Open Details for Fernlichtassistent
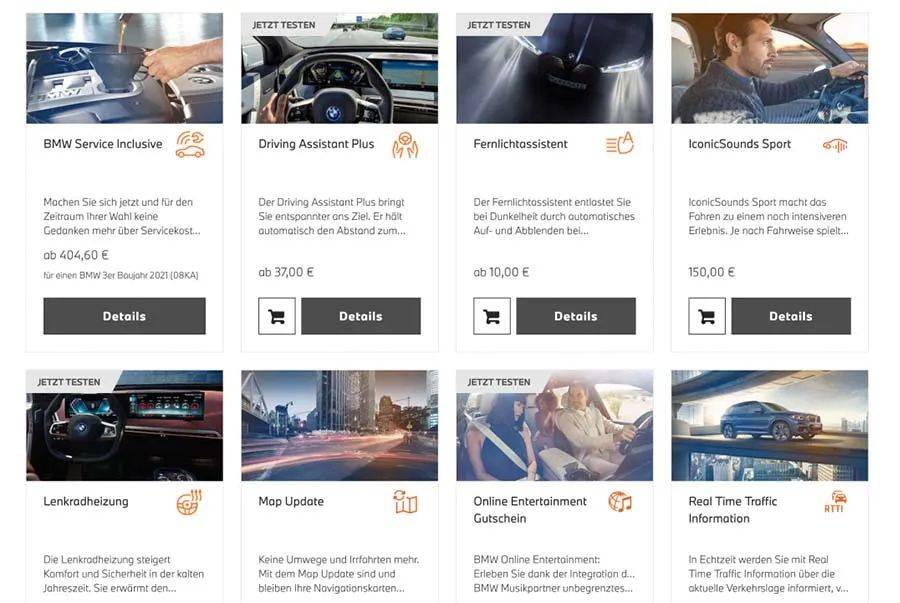The image size is (900, 603). (x=576, y=316)
